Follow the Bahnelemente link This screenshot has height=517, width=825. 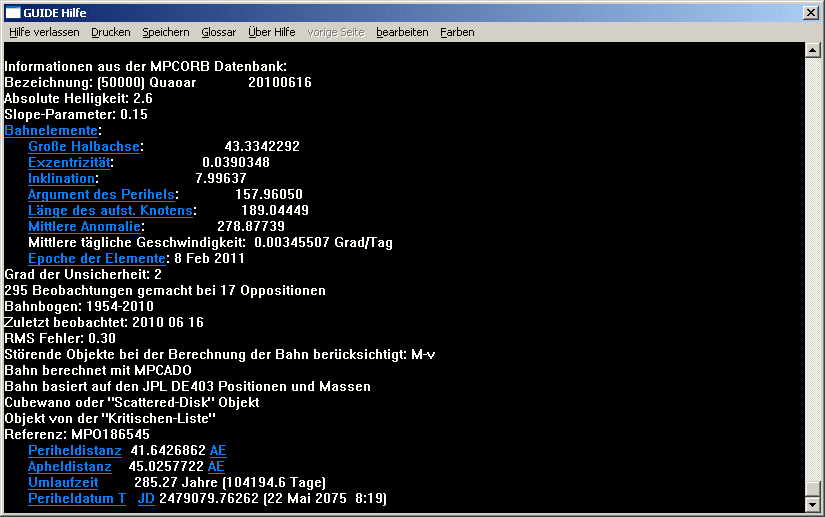[51, 131]
